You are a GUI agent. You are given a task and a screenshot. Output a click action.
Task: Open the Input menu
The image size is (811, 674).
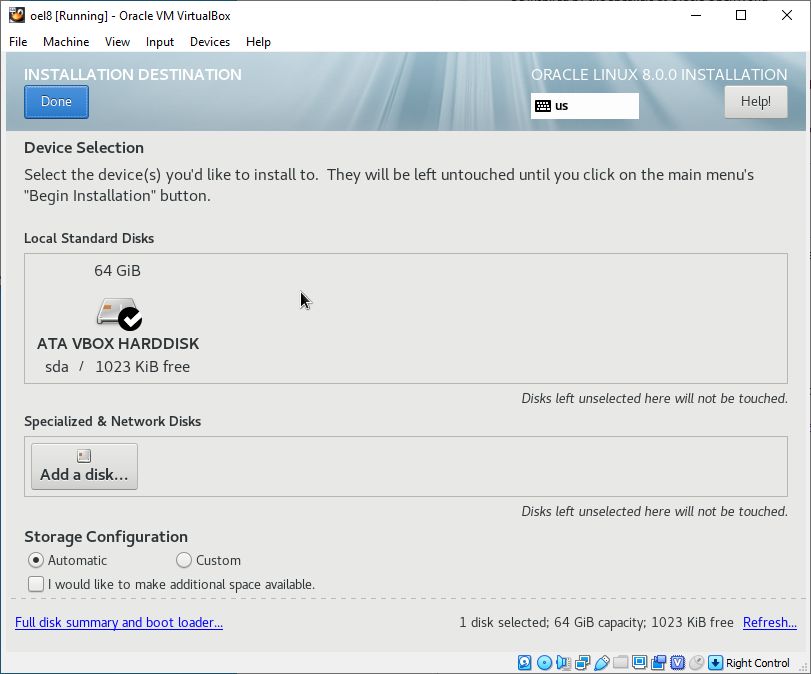coord(160,42)
